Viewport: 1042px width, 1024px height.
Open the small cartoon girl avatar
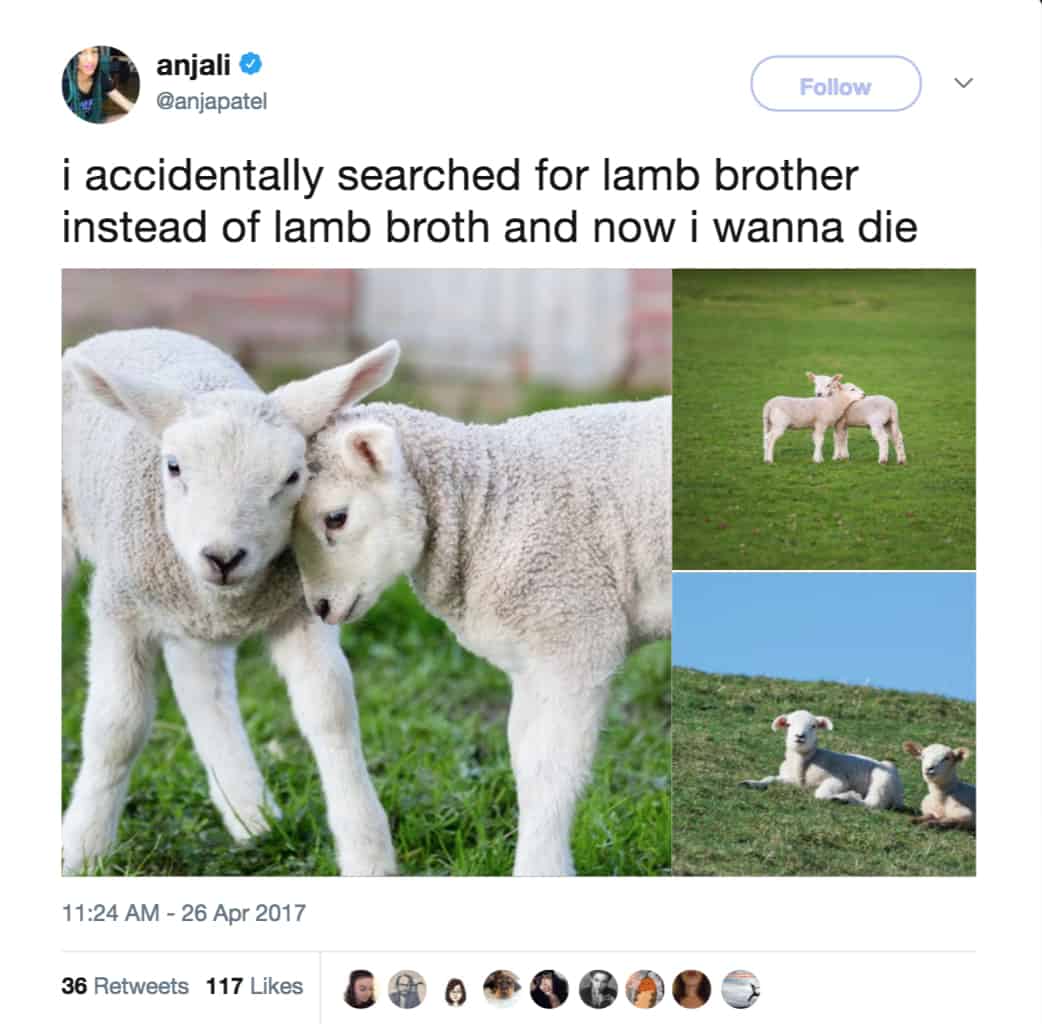coord(455,991)
